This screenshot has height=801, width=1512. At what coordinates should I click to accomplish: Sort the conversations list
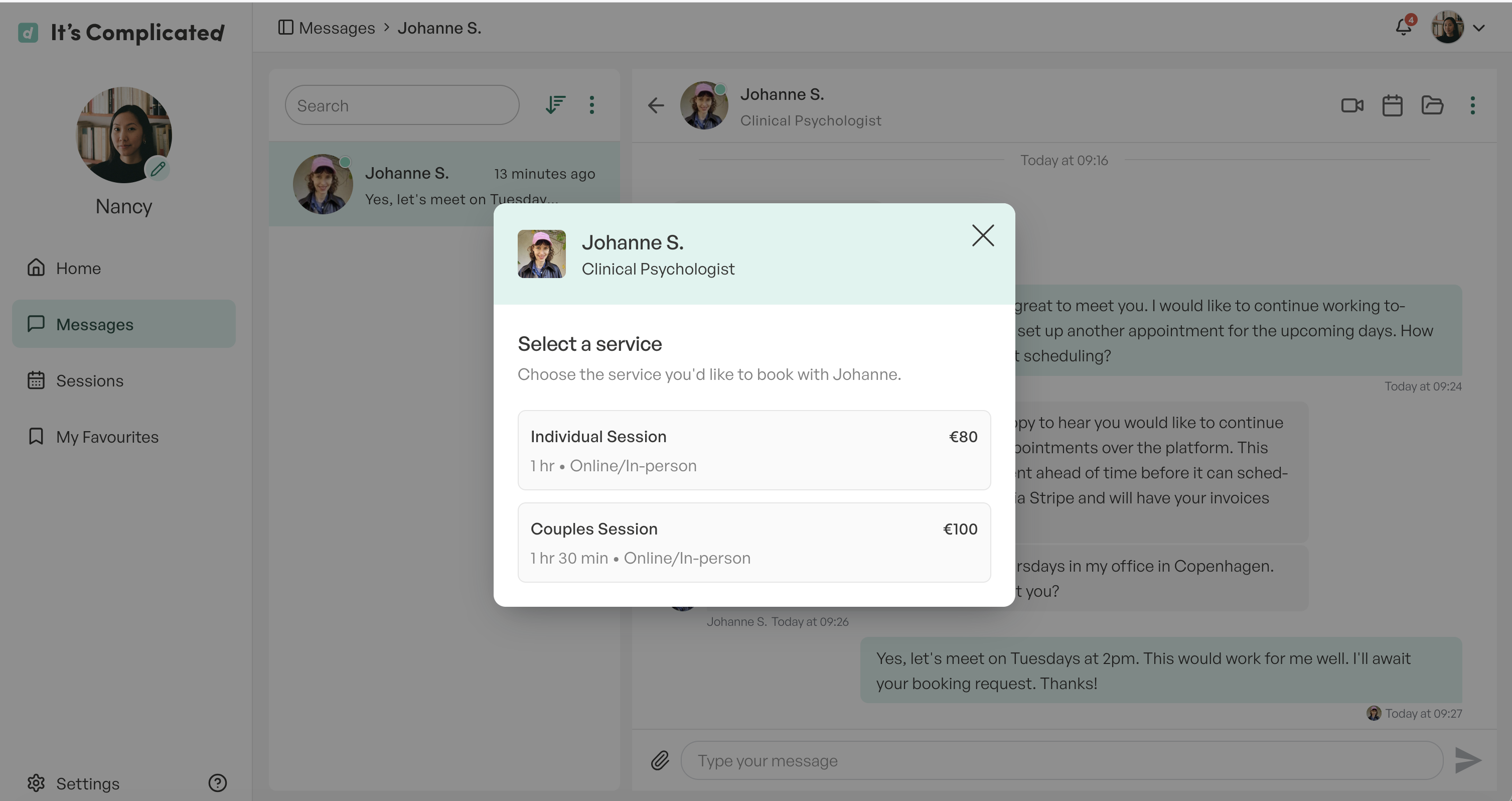tap(555, 105)
